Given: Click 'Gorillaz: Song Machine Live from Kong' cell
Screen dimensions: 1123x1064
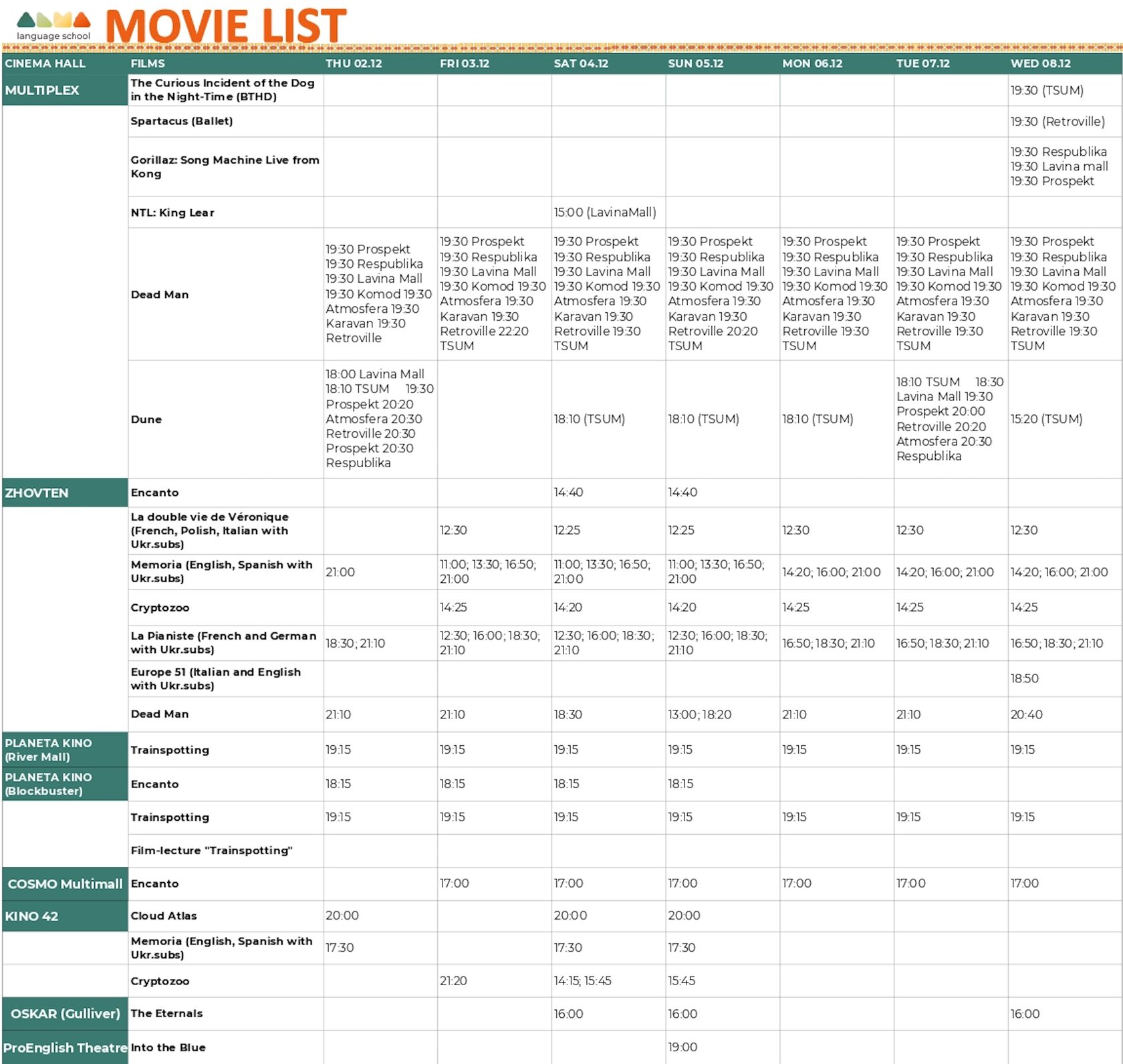Looking at the screenshot, I should point(225,166).
